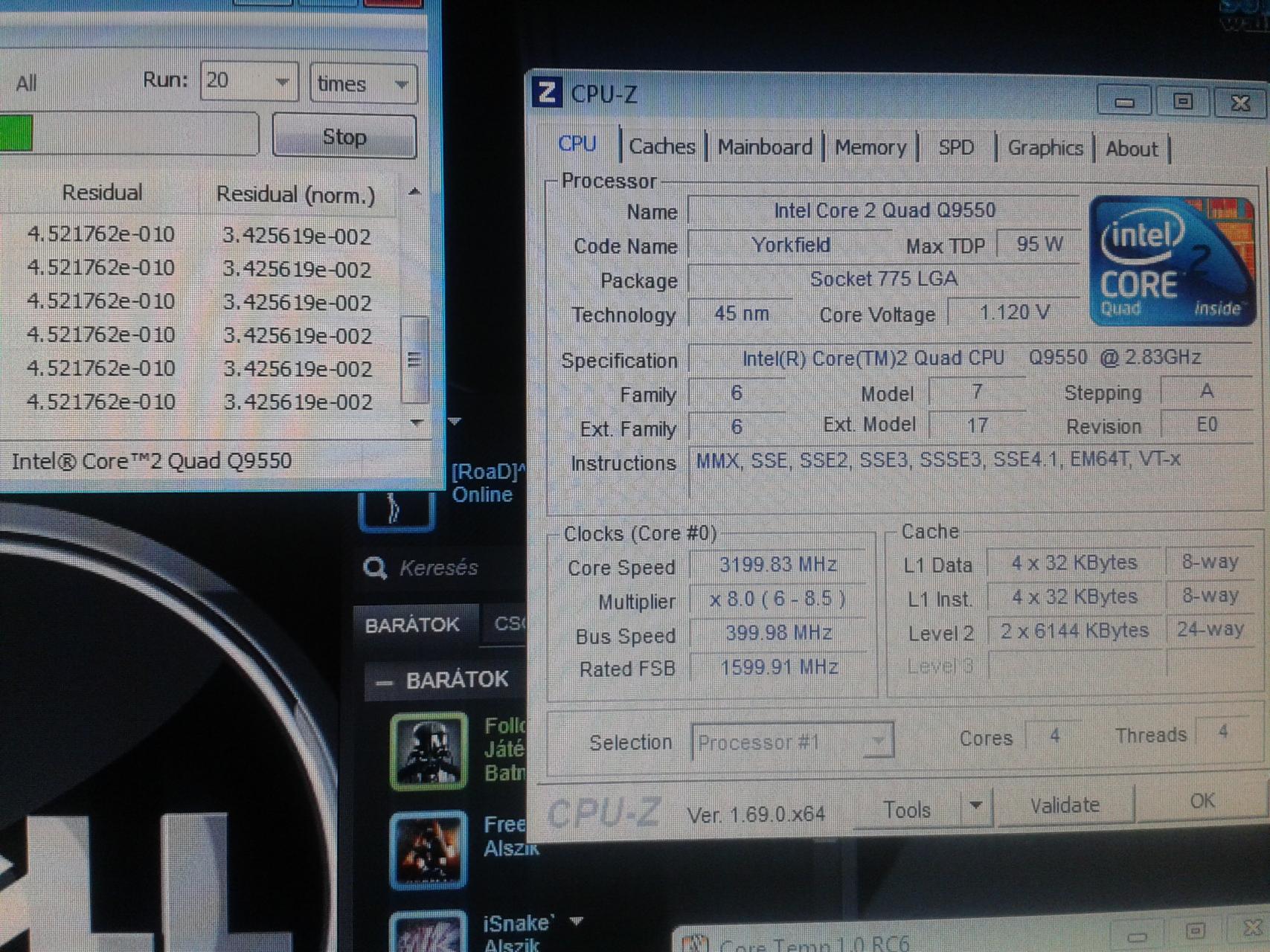The width and height of the screenshot is (1270, 952).
Task: Click the 'All' label in the test window
Action: [x=26, y=83]
